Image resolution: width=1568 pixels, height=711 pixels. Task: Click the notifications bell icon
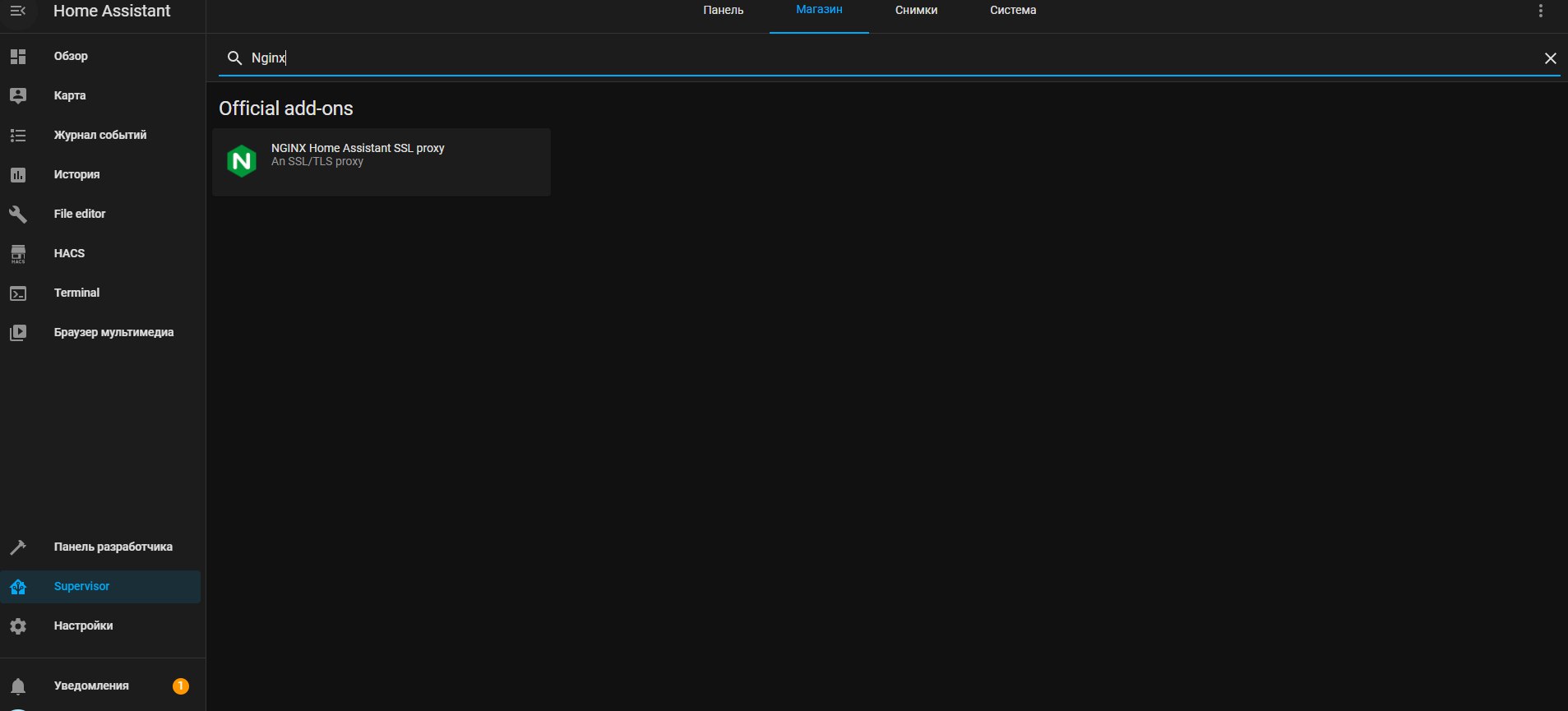tap(18, 686)
